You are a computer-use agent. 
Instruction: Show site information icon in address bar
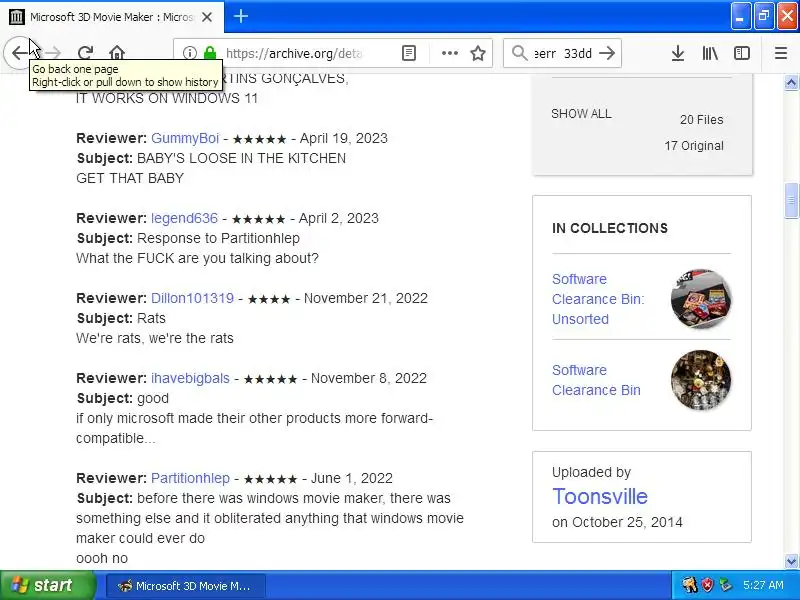[x=190, y=53]
